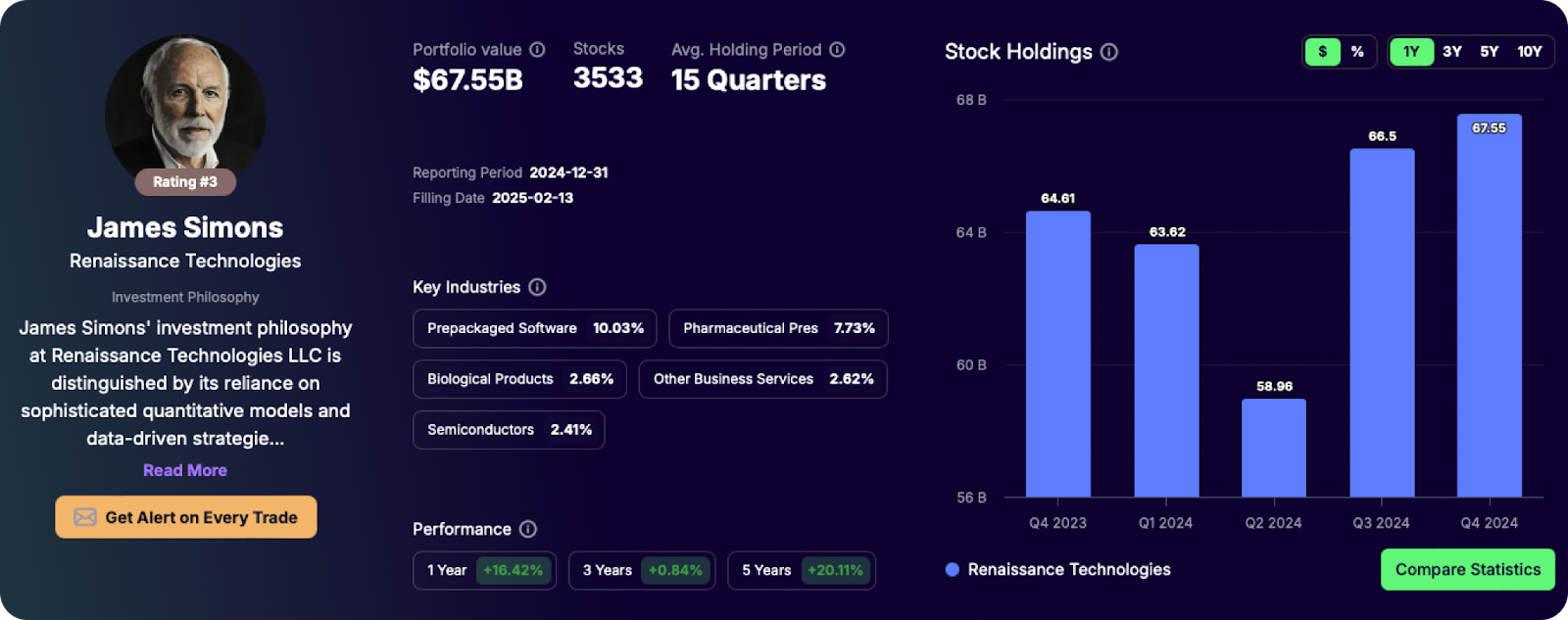This screenshot has width=1568, height=620.
Task: Click the filing date 2025-02-13
Action: tap(533, 198)
